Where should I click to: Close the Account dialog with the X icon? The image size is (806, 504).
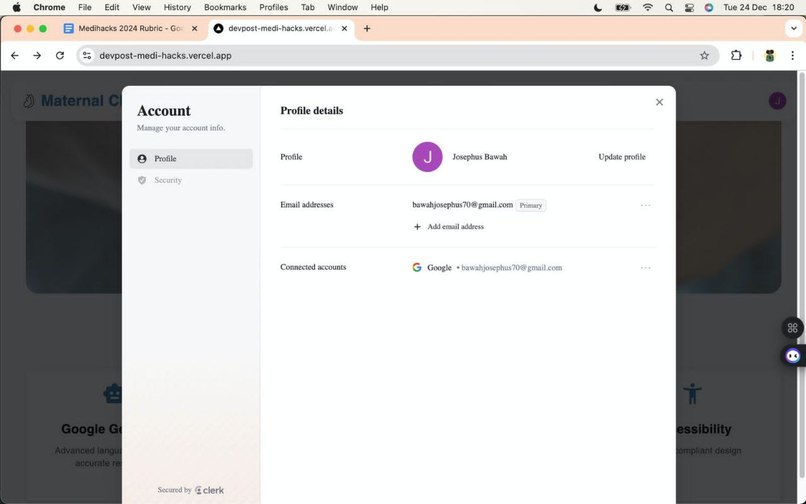point(659,102)
